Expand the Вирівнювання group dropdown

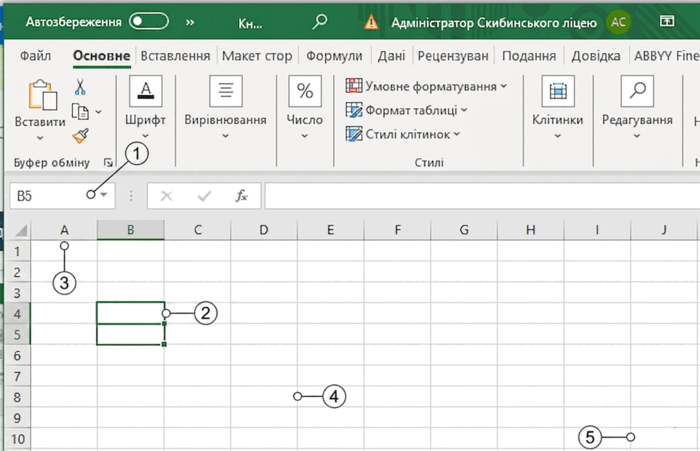[x=225, y=136]
